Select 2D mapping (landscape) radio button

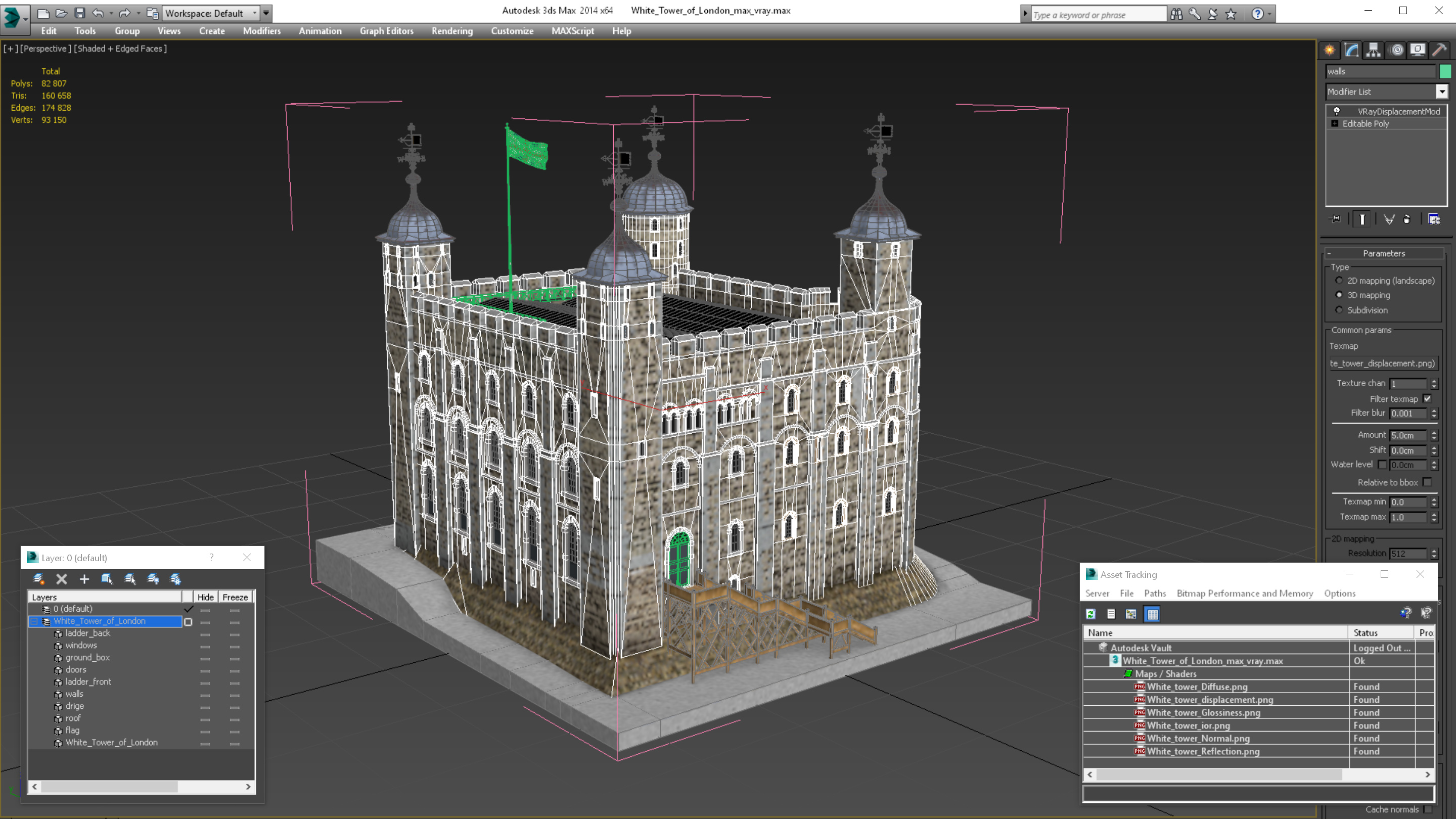click(1339, 281)
